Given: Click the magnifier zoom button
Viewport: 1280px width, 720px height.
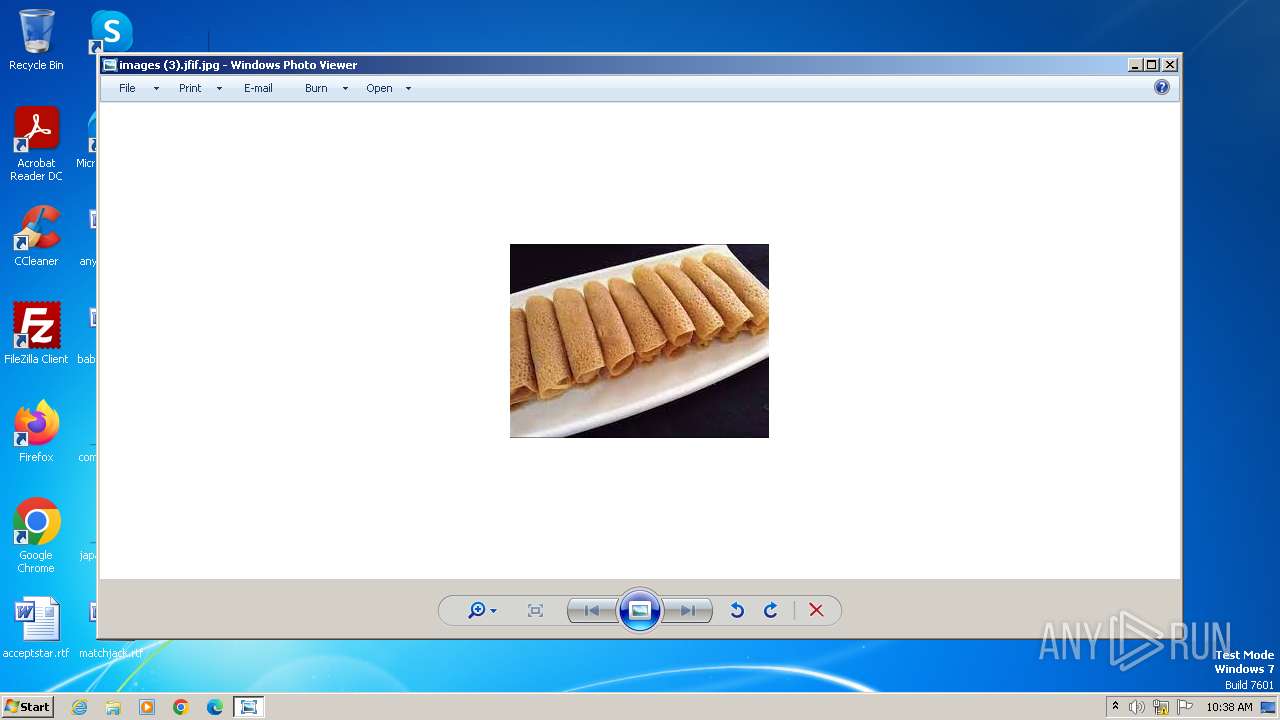Looking at the screenshot, I should coord(482,610).
